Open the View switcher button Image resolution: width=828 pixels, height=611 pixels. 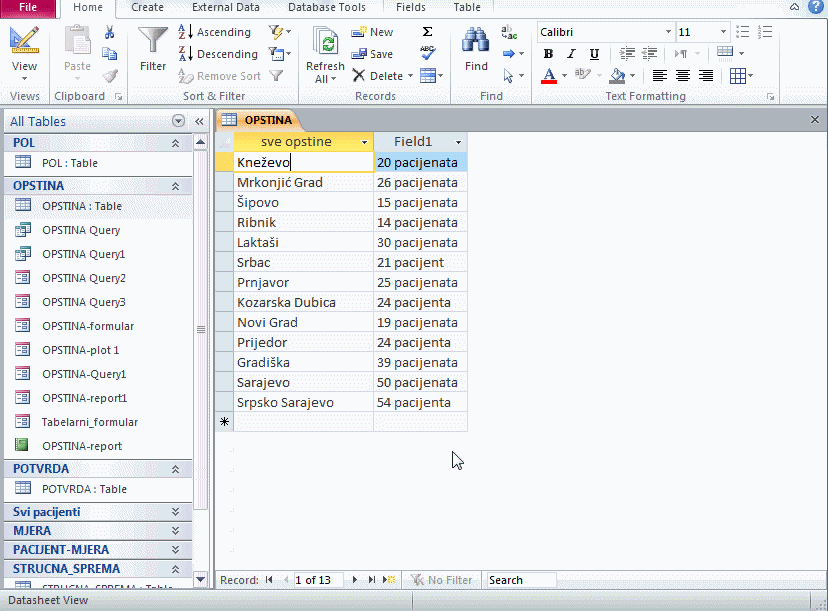pos(24,54)
